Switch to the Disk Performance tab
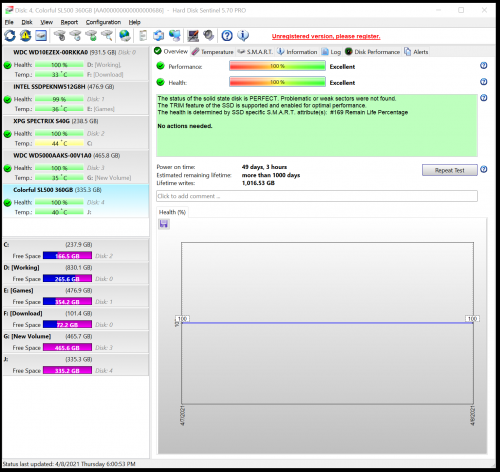Viewport: 500px width, 472px height. click(372, 52)
